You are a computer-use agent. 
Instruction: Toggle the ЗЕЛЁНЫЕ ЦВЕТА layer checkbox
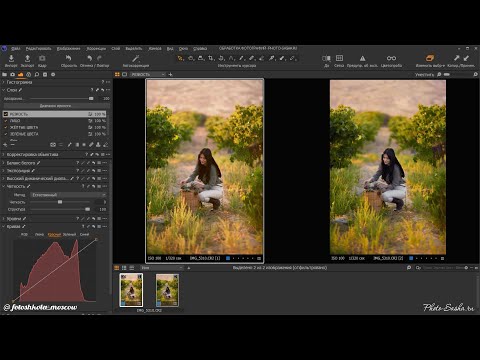tap(6, 134)
